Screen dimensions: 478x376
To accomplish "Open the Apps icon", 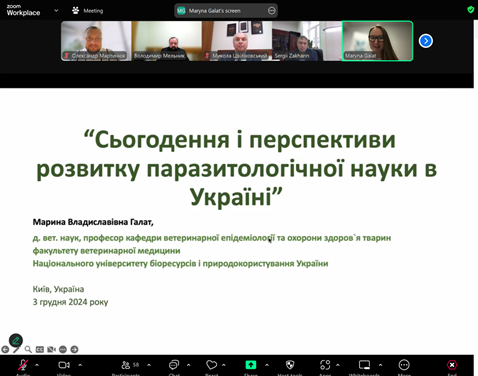I will click(x=325, y=365).
